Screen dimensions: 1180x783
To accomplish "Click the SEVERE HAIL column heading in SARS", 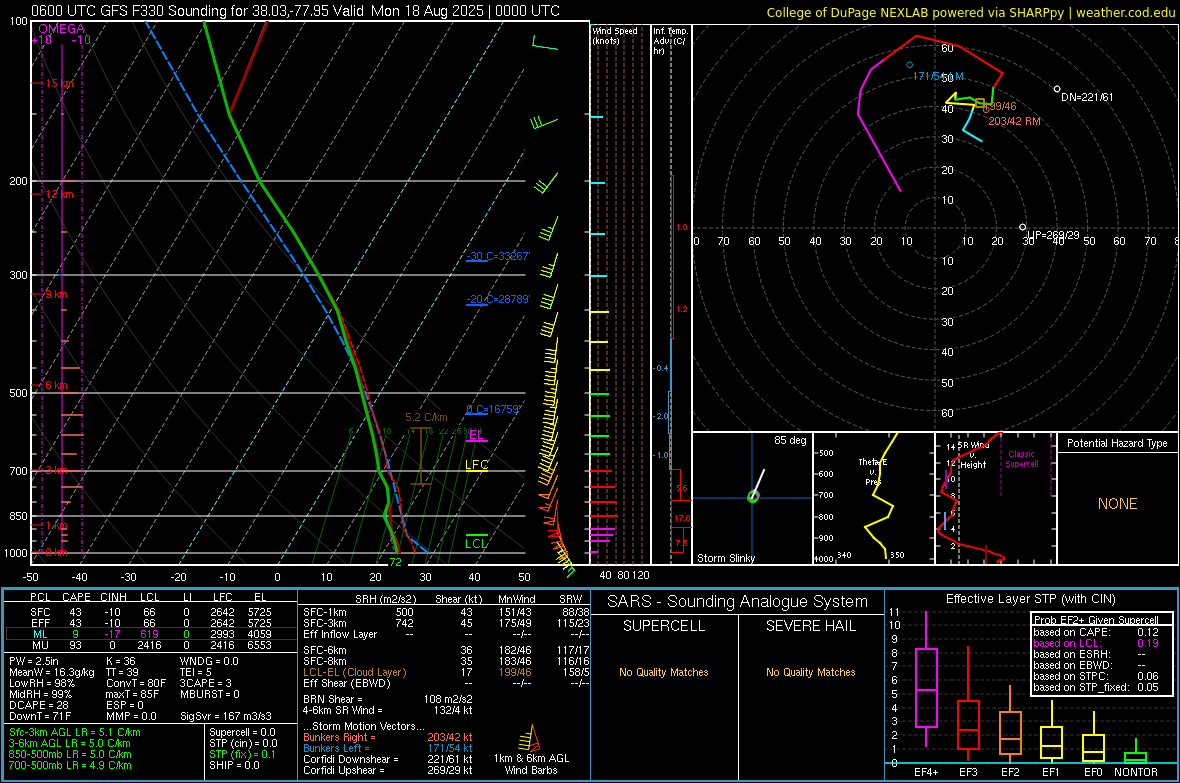I will pyautogui.click(x=810, y=626).
